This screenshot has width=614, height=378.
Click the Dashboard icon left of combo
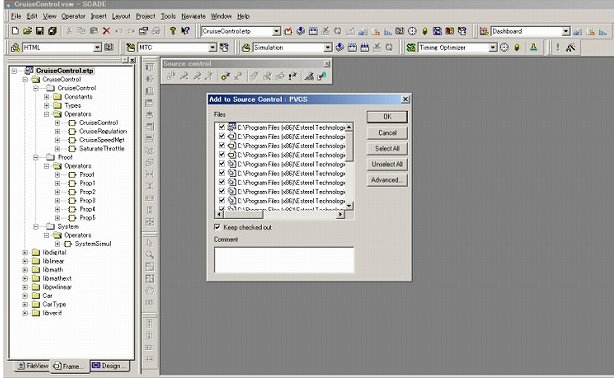[484, 31]
